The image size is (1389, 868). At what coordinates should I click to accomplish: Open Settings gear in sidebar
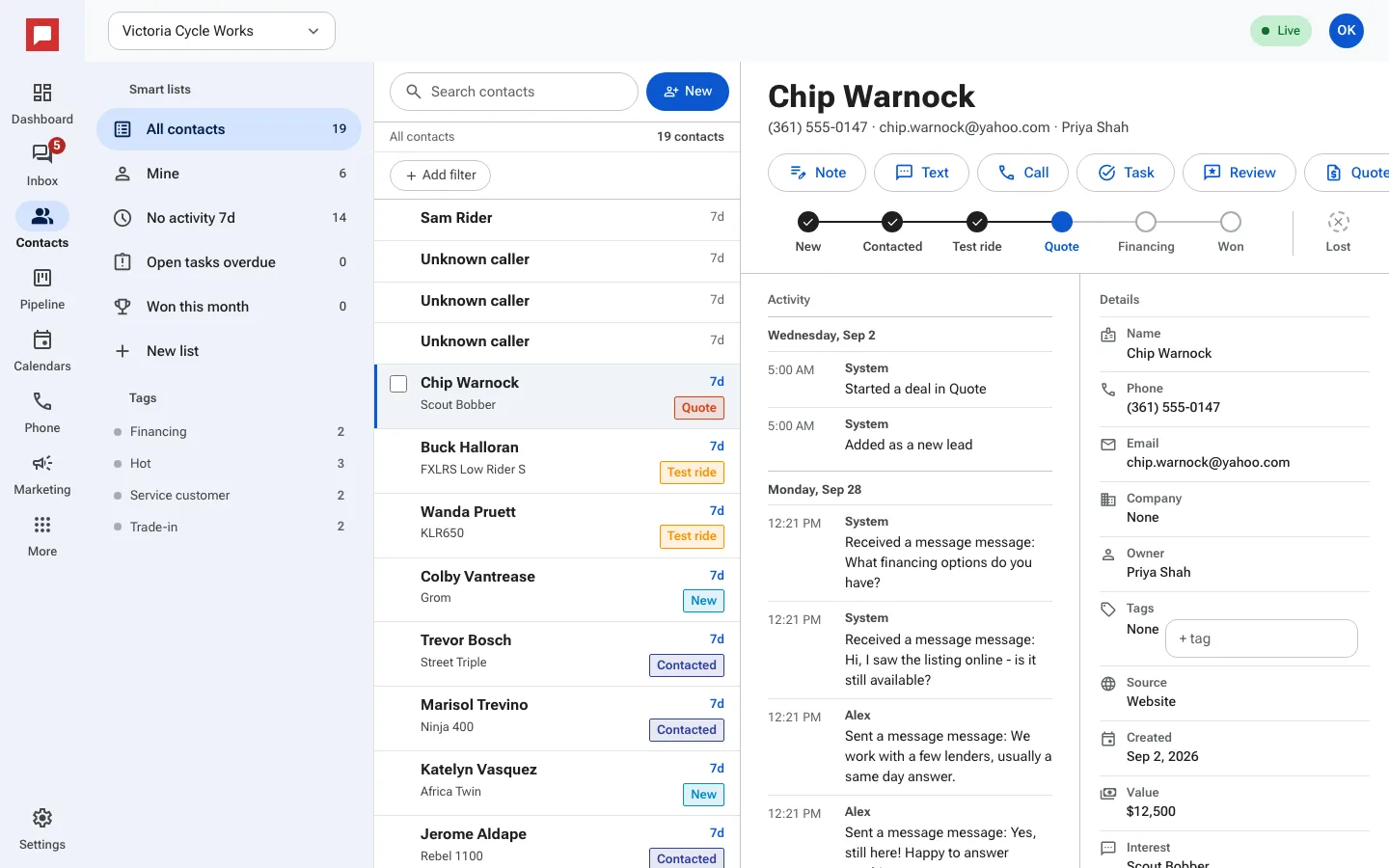42,829
